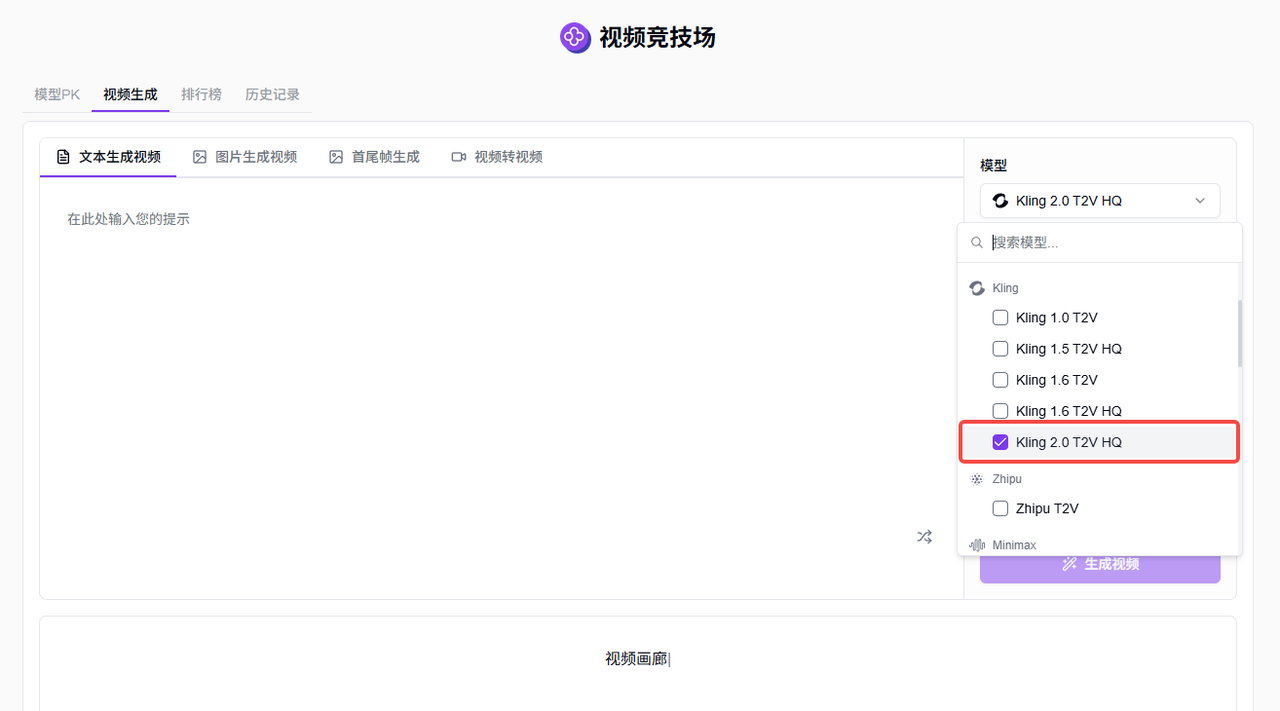
Task: Switch to the 视频转视频 tab
Action: [497, 157]
